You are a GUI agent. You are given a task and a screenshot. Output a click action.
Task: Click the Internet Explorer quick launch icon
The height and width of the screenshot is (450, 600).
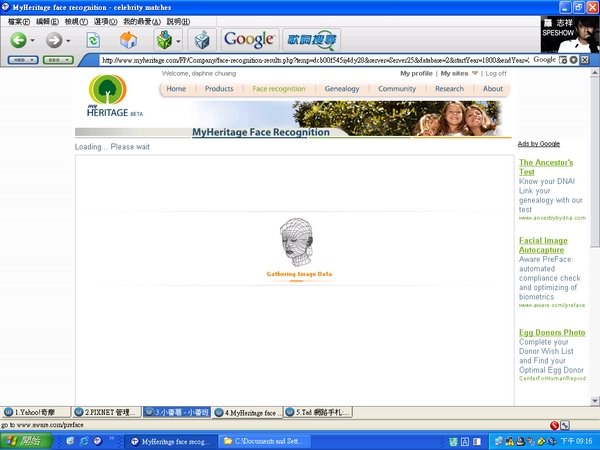coord(84,441)
